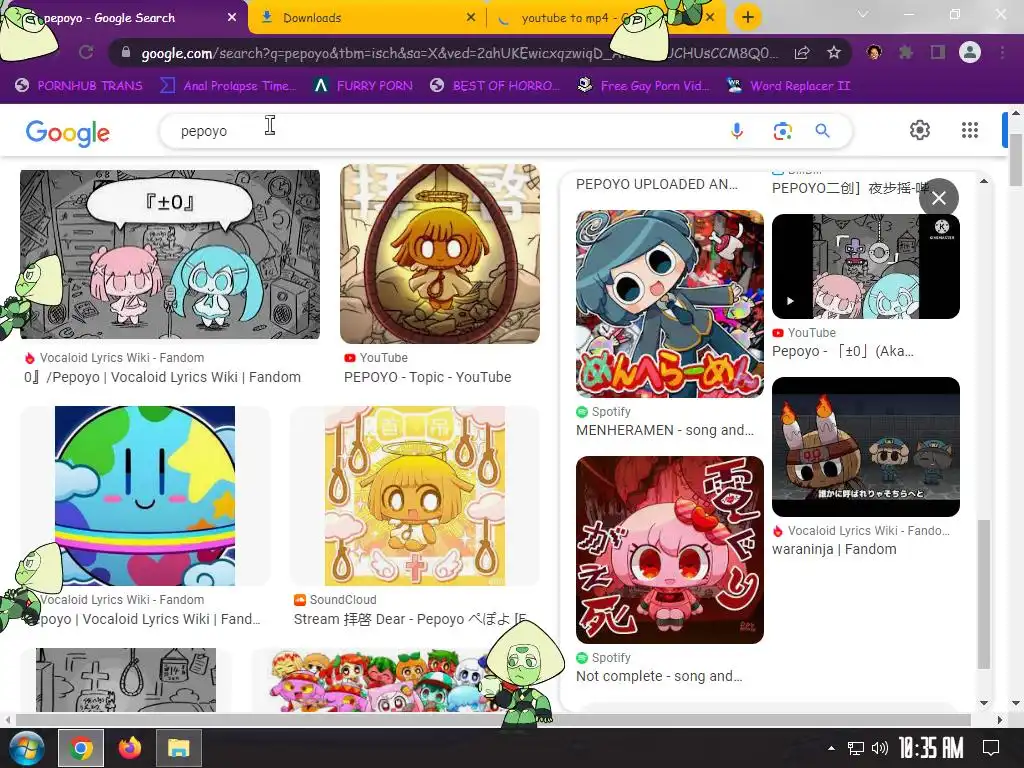Open the ±0 Vocaloid Lyrics Wiki thumbnail
1024x768 pixels.
pos(170,255)
